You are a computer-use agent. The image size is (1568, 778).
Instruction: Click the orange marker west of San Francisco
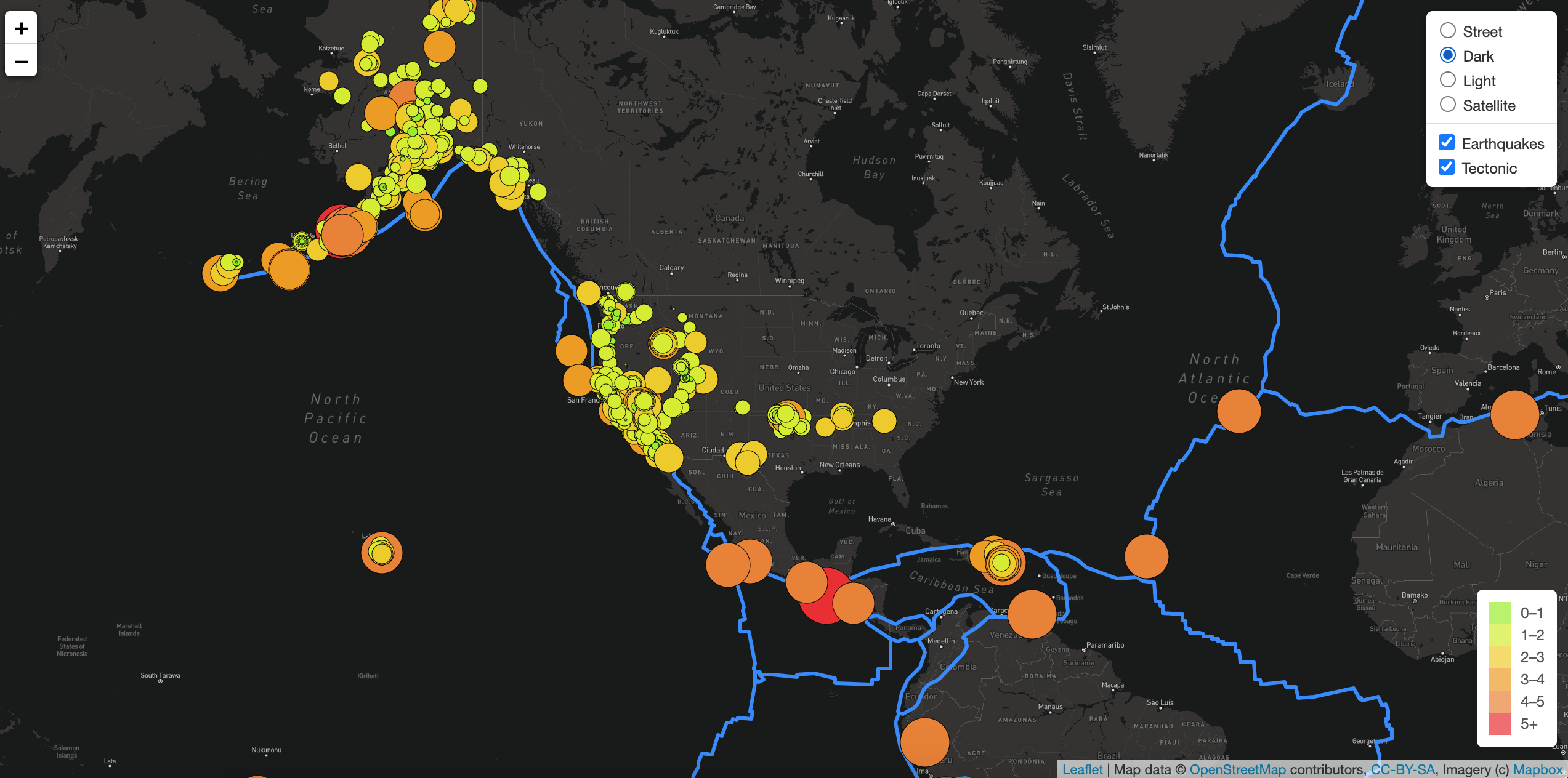(x=579, y=380)
